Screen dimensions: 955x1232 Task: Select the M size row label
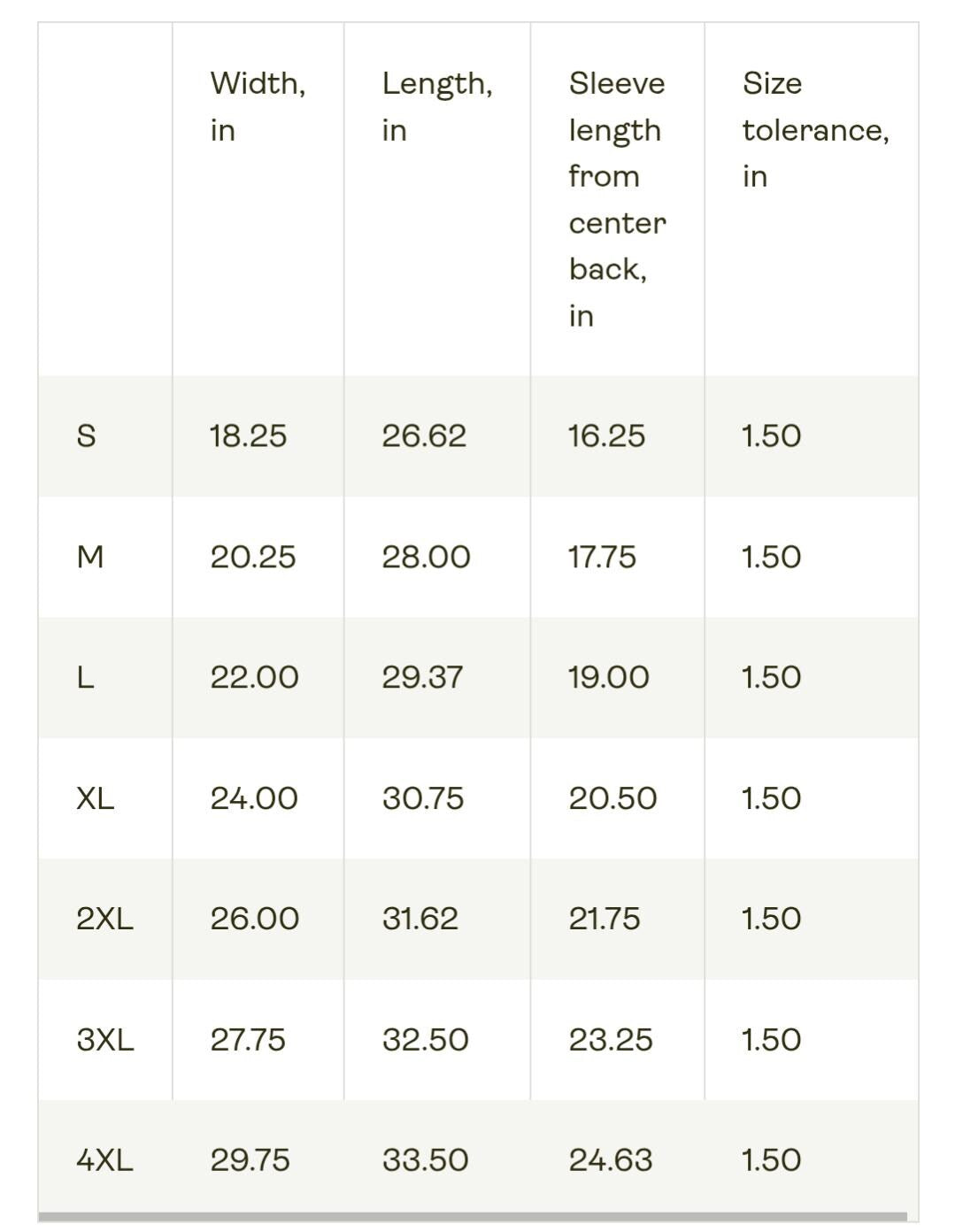[x=90, y=557]
